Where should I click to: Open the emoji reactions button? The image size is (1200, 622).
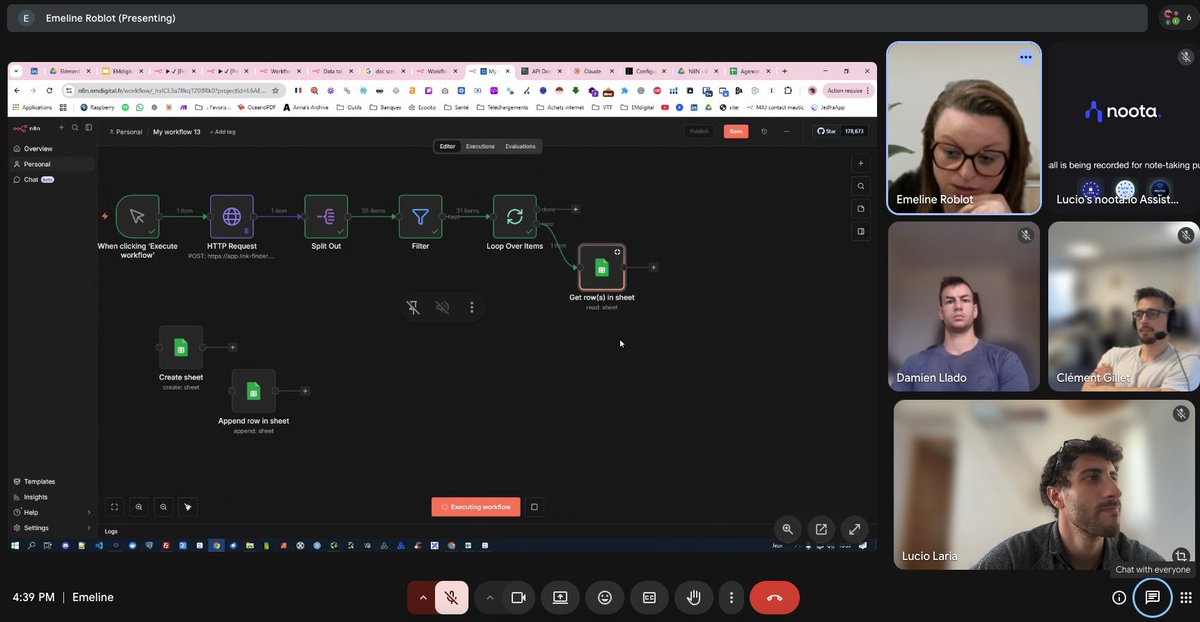pyautogui.click(x=605, y=597)
